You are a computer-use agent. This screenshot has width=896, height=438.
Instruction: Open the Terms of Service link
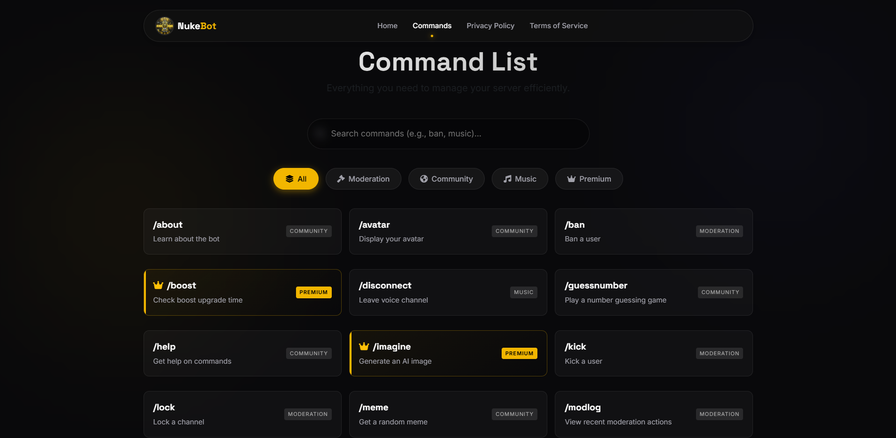point(558,26)
